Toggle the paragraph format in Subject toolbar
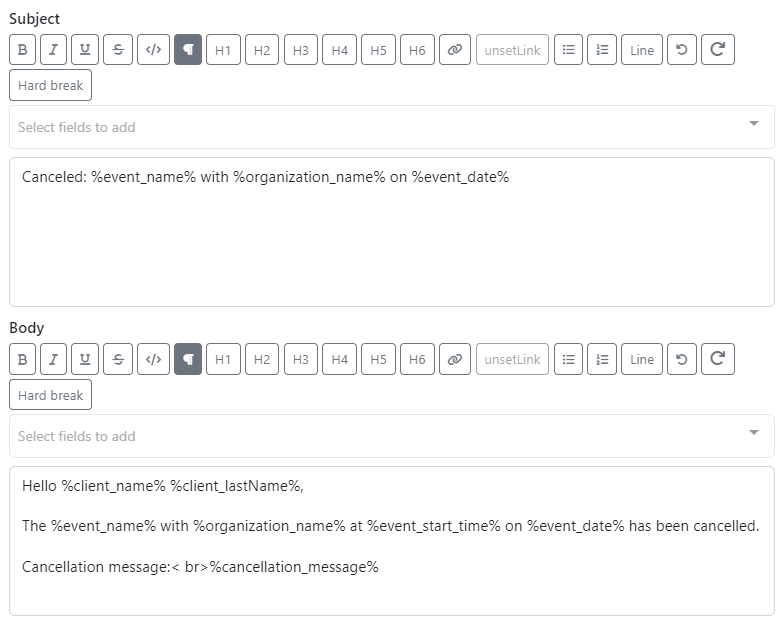 click(188, 50)
